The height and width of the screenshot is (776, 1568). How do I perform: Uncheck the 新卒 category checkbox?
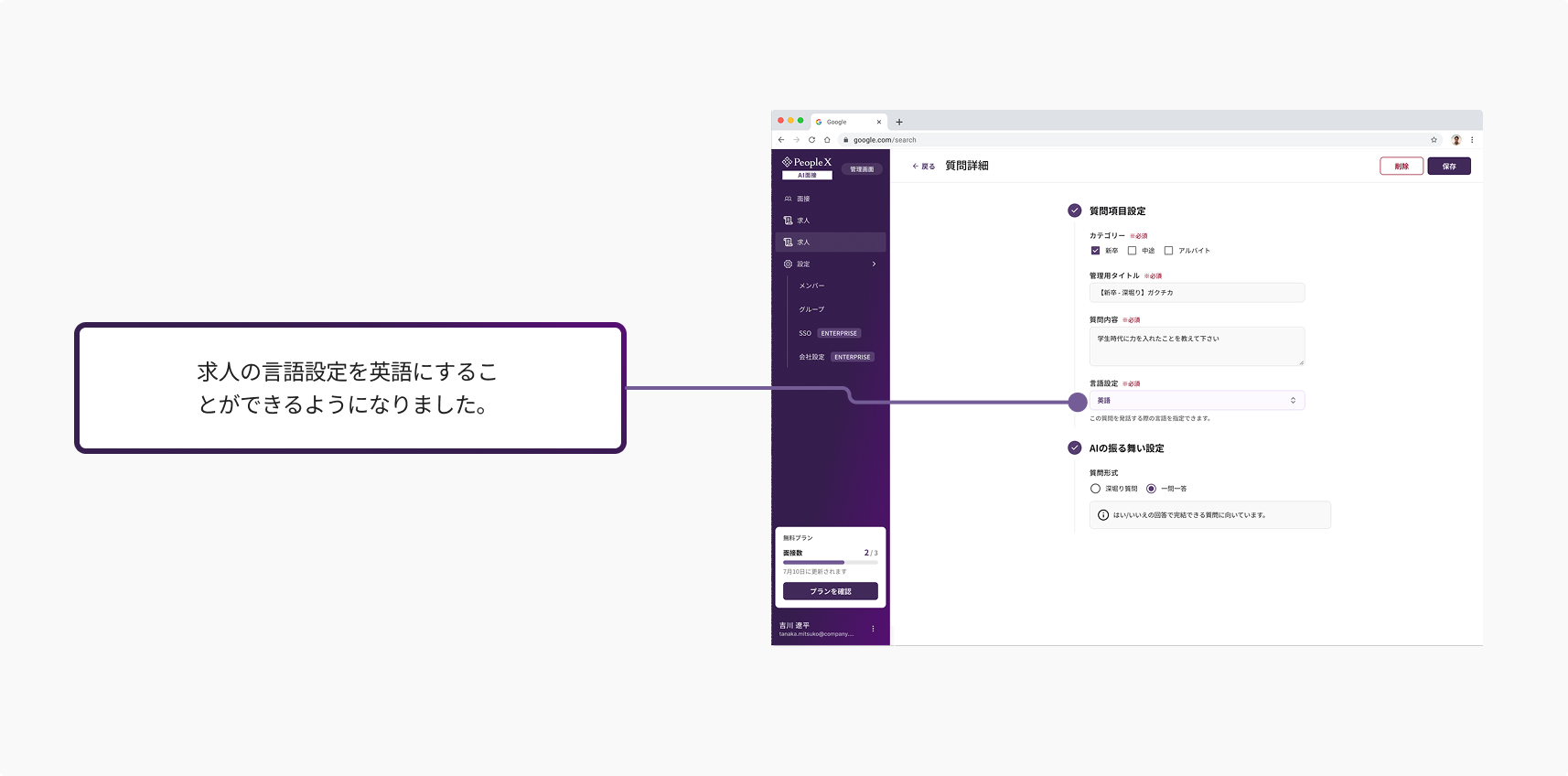(x=1095, y=251)
